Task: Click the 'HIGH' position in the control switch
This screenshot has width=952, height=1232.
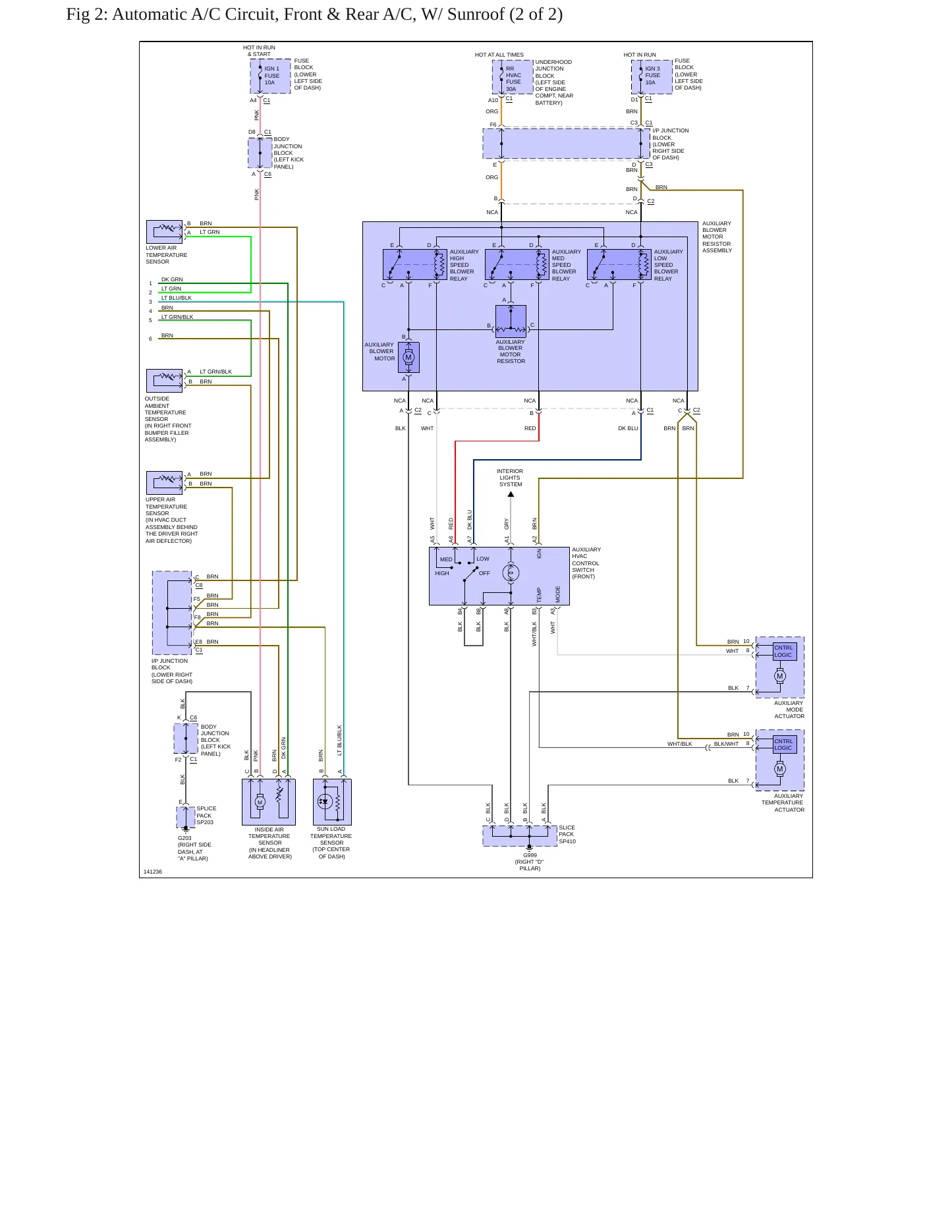Action: point(442,573)
